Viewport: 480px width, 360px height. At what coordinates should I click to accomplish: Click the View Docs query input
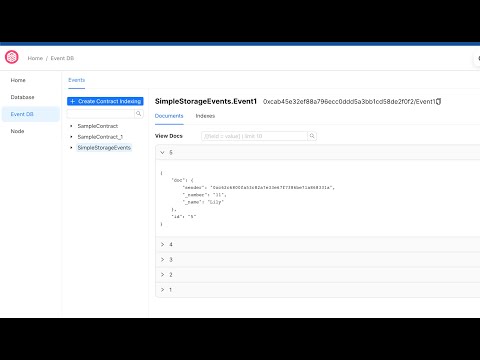click(254, 136)
